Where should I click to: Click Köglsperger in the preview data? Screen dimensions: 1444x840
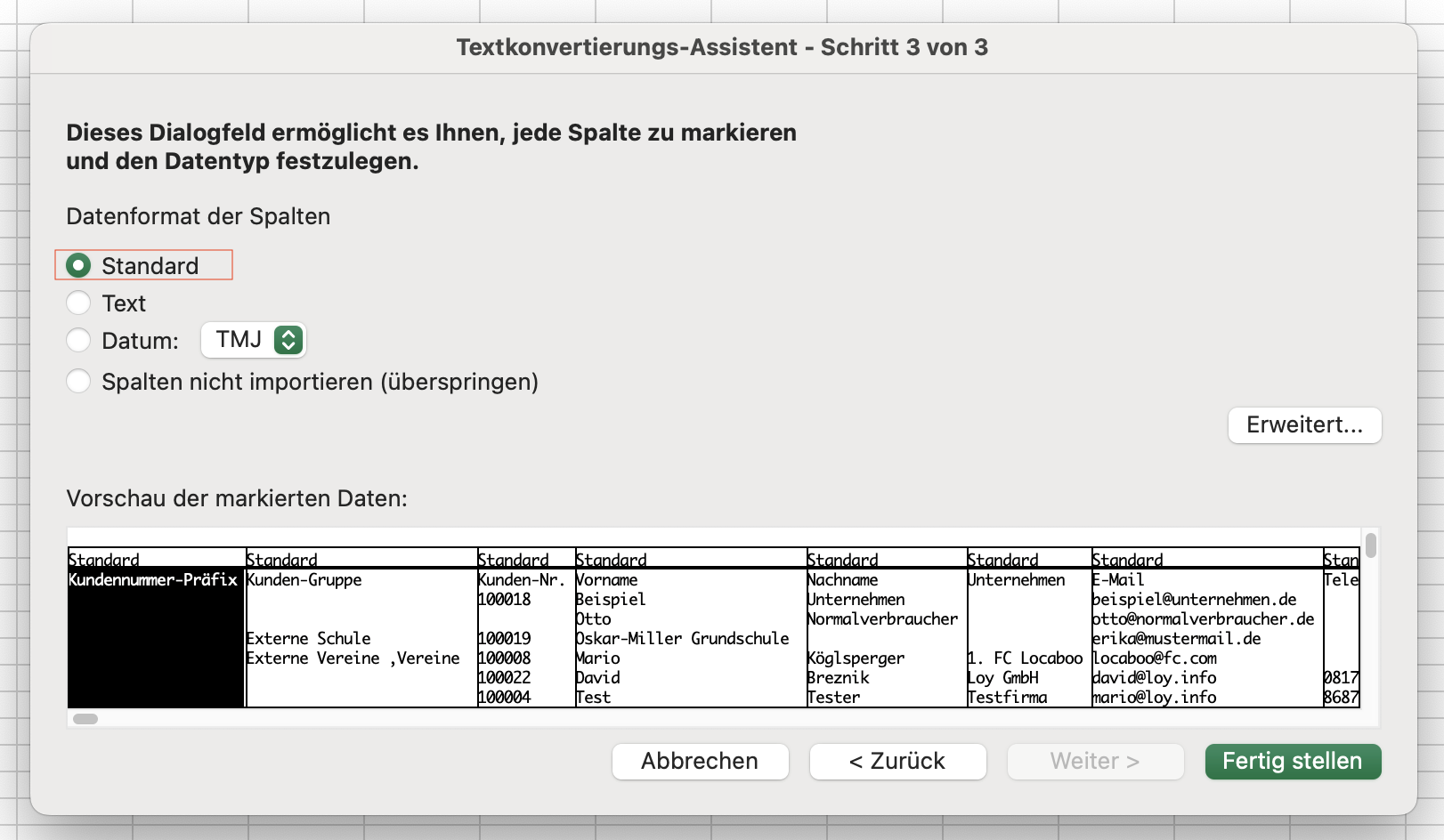tap(856, 658)
